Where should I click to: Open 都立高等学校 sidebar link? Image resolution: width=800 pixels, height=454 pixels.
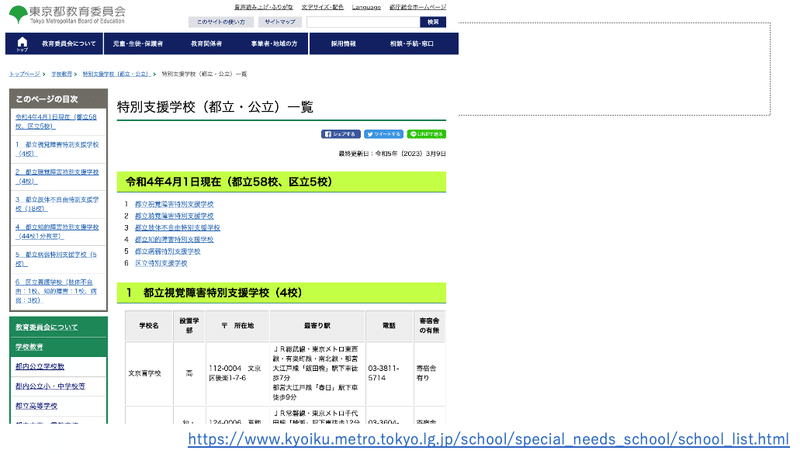(x=36, y=406)
